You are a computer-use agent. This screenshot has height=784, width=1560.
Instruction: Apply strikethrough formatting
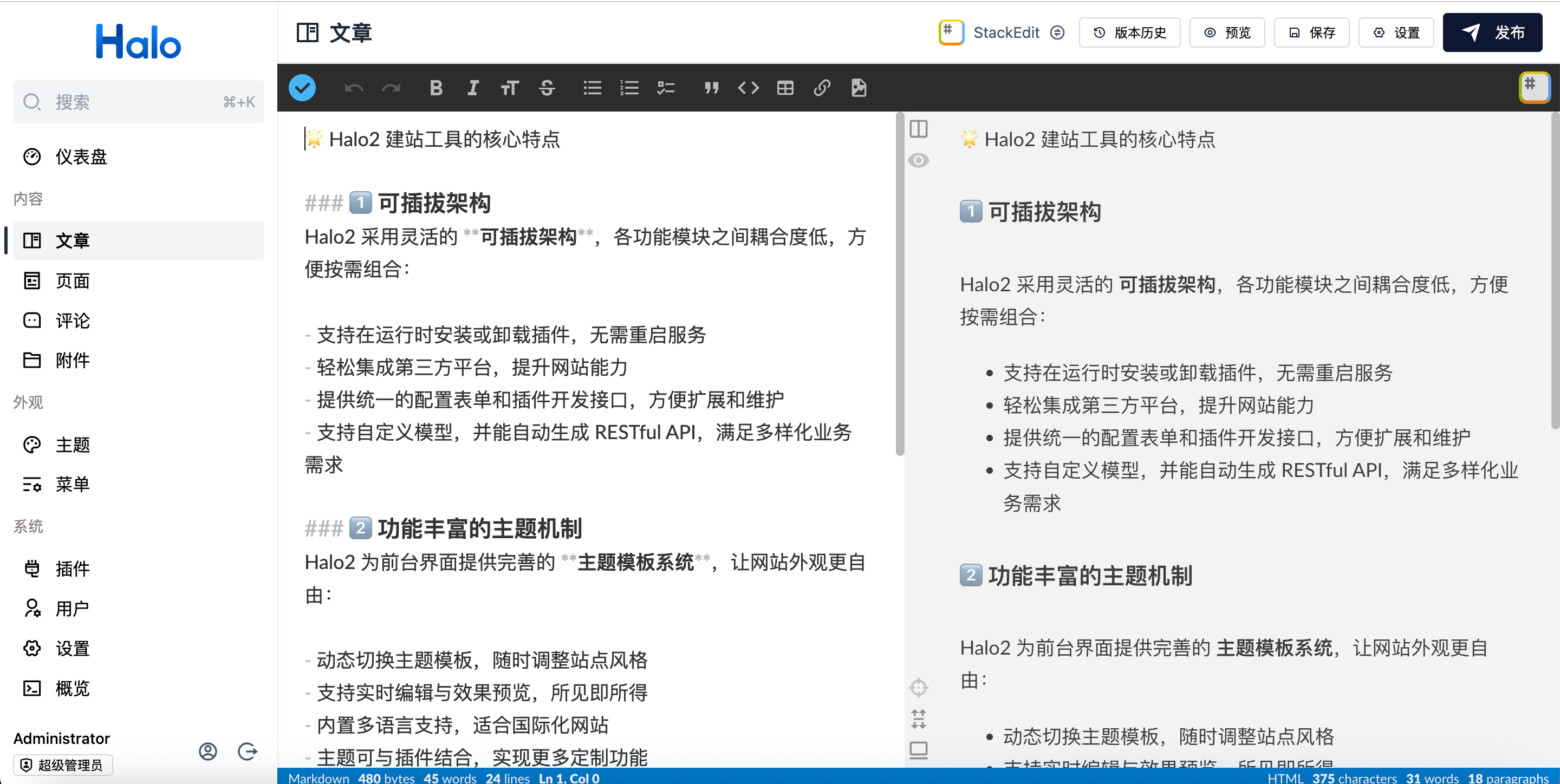coord(546,88)
